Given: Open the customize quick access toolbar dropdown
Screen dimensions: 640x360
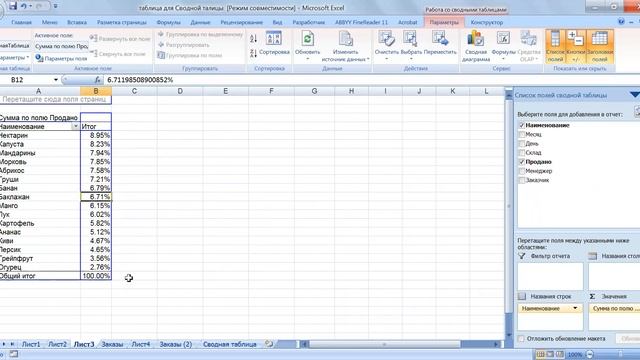Looking at the screenshot, I should click(x=56, y=6).
